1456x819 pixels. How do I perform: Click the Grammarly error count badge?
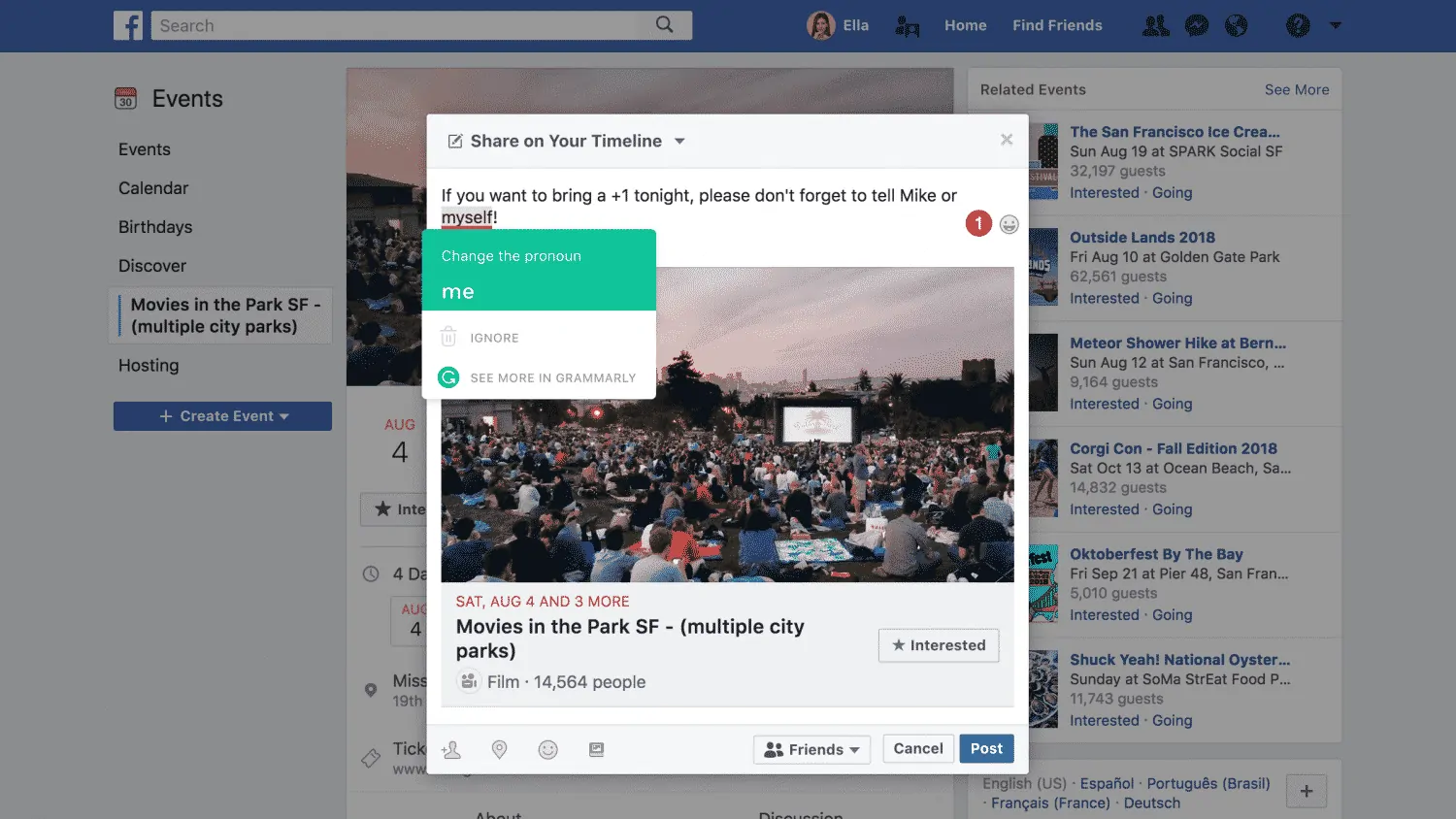(978, 224)
